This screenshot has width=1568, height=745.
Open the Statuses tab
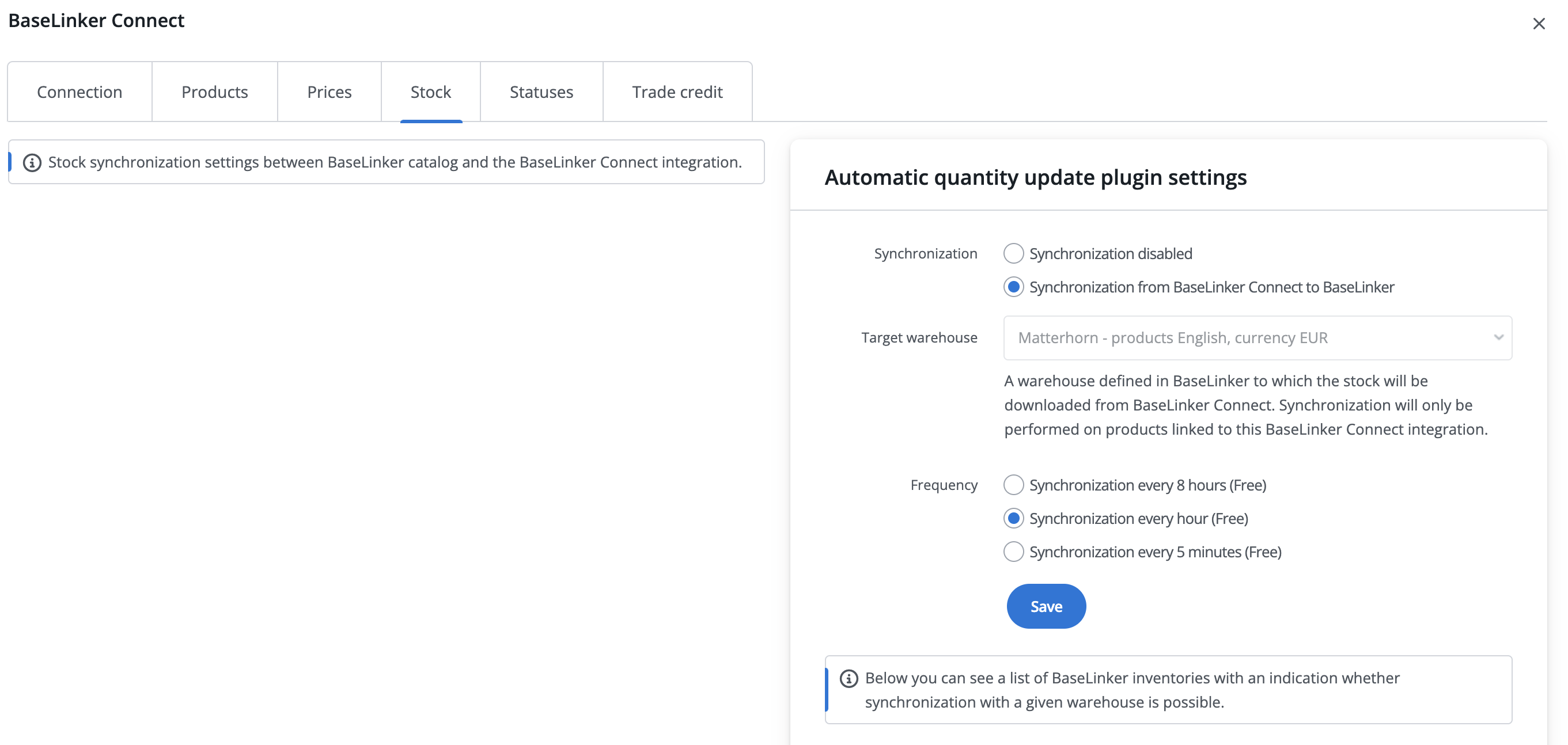(541, 92)
